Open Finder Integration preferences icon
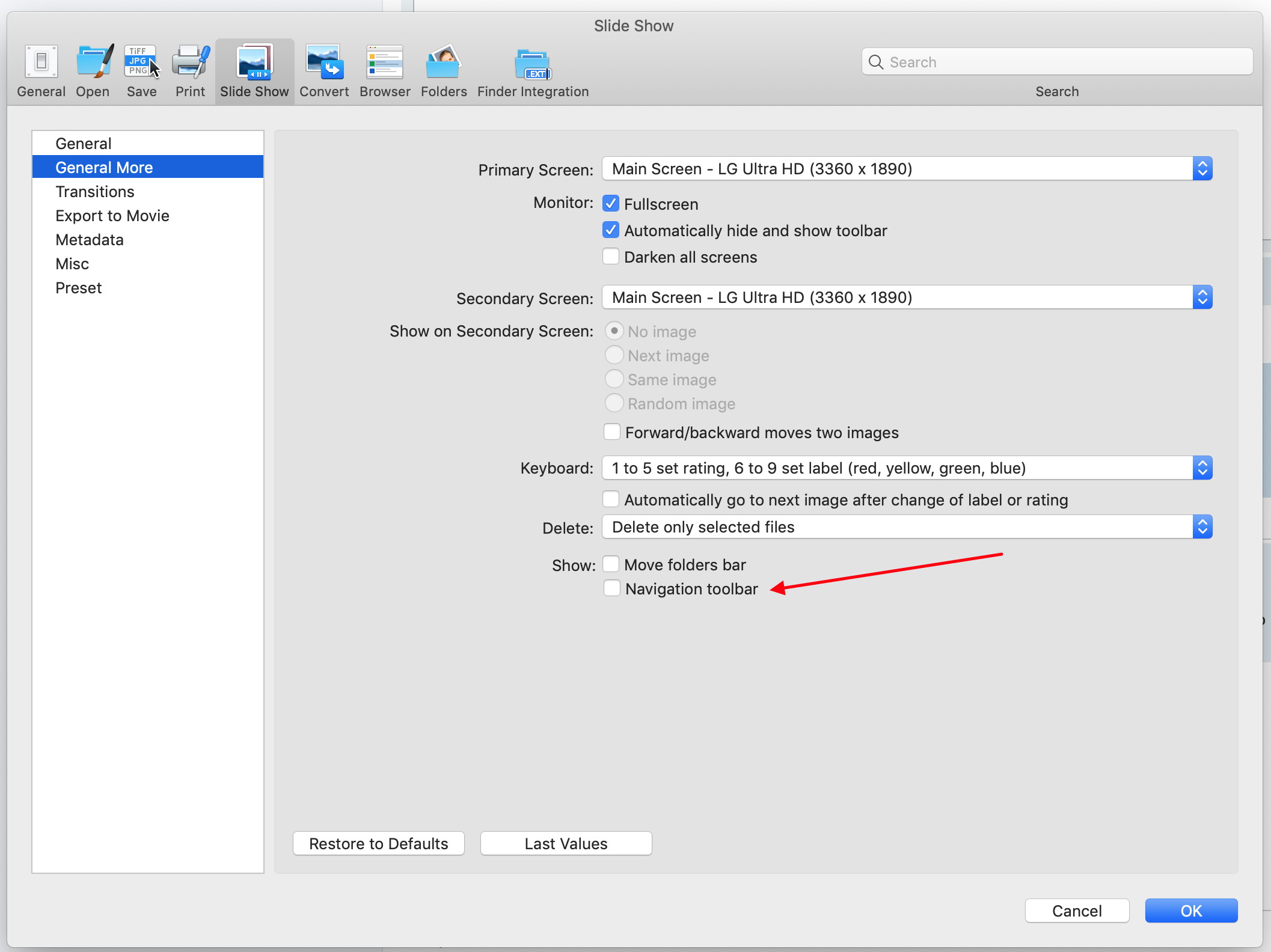 click(533, 64)
